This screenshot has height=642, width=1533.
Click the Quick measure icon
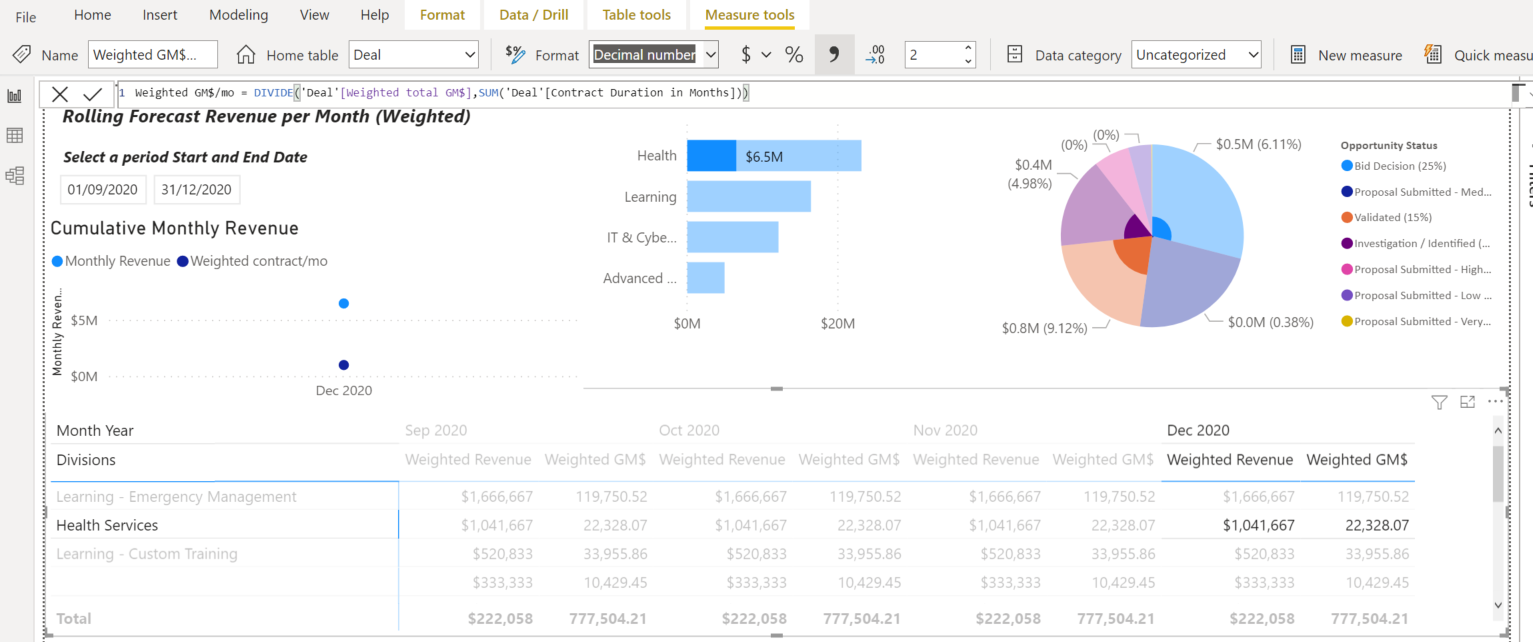[1433, 55]
